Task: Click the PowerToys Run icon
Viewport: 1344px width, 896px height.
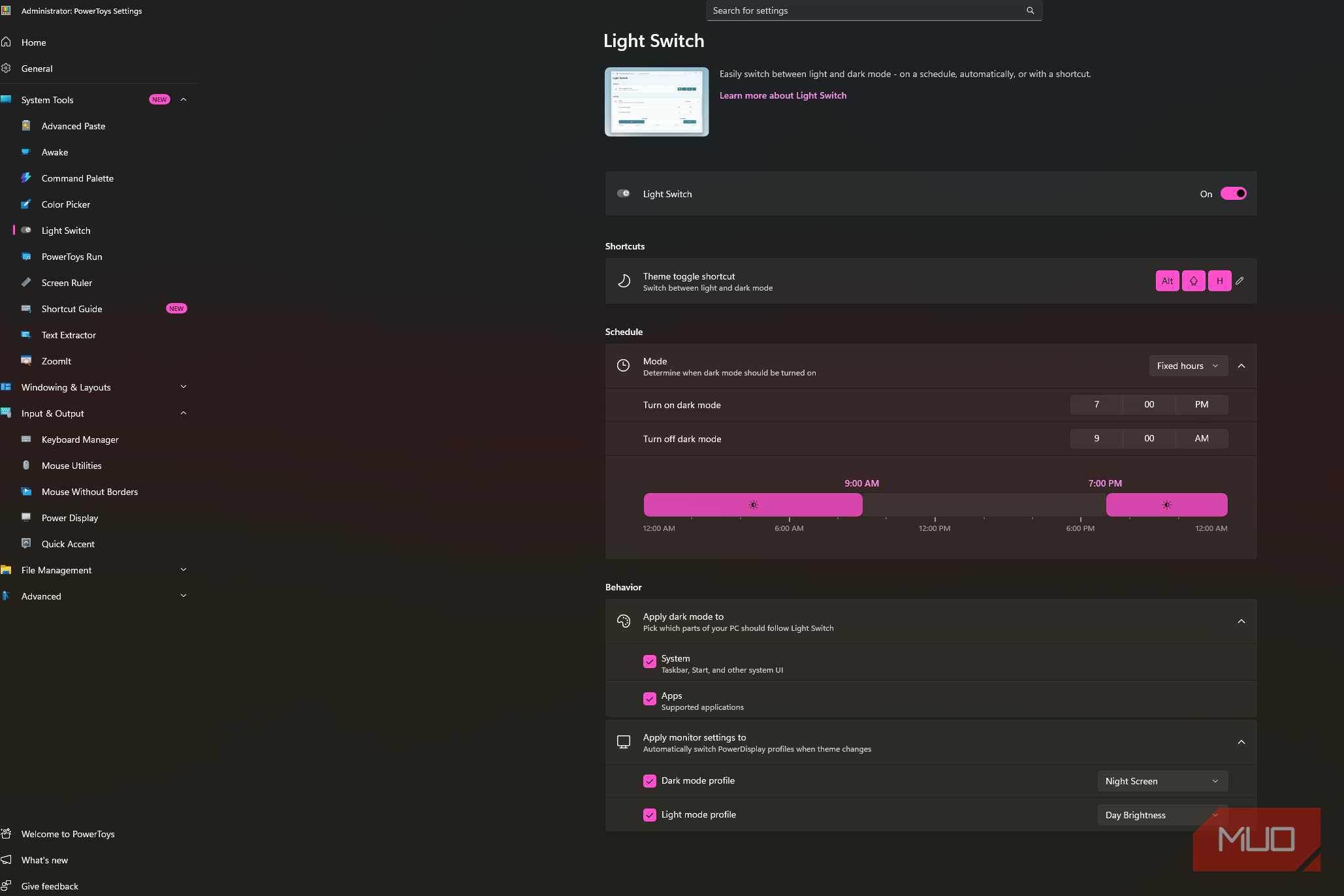Action: (x=26, y=256)
